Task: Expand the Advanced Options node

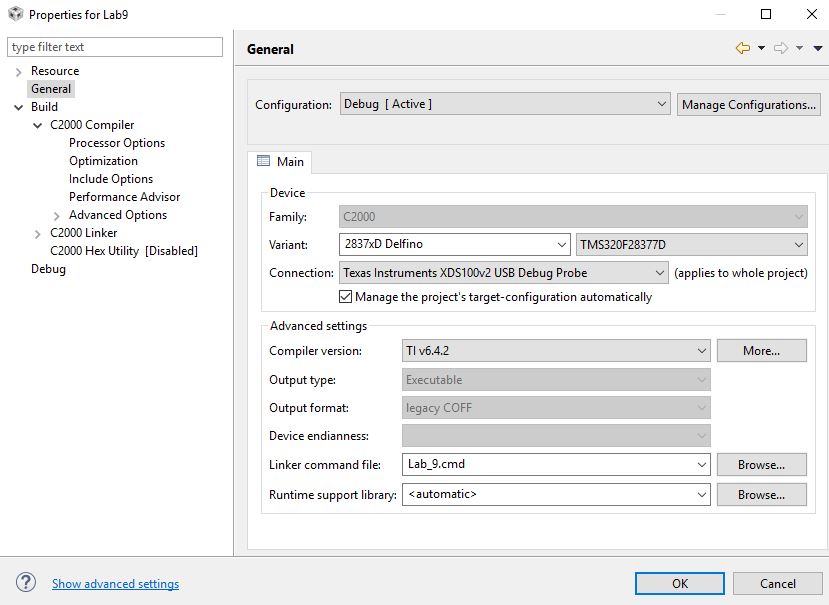Action: [57, 216]
